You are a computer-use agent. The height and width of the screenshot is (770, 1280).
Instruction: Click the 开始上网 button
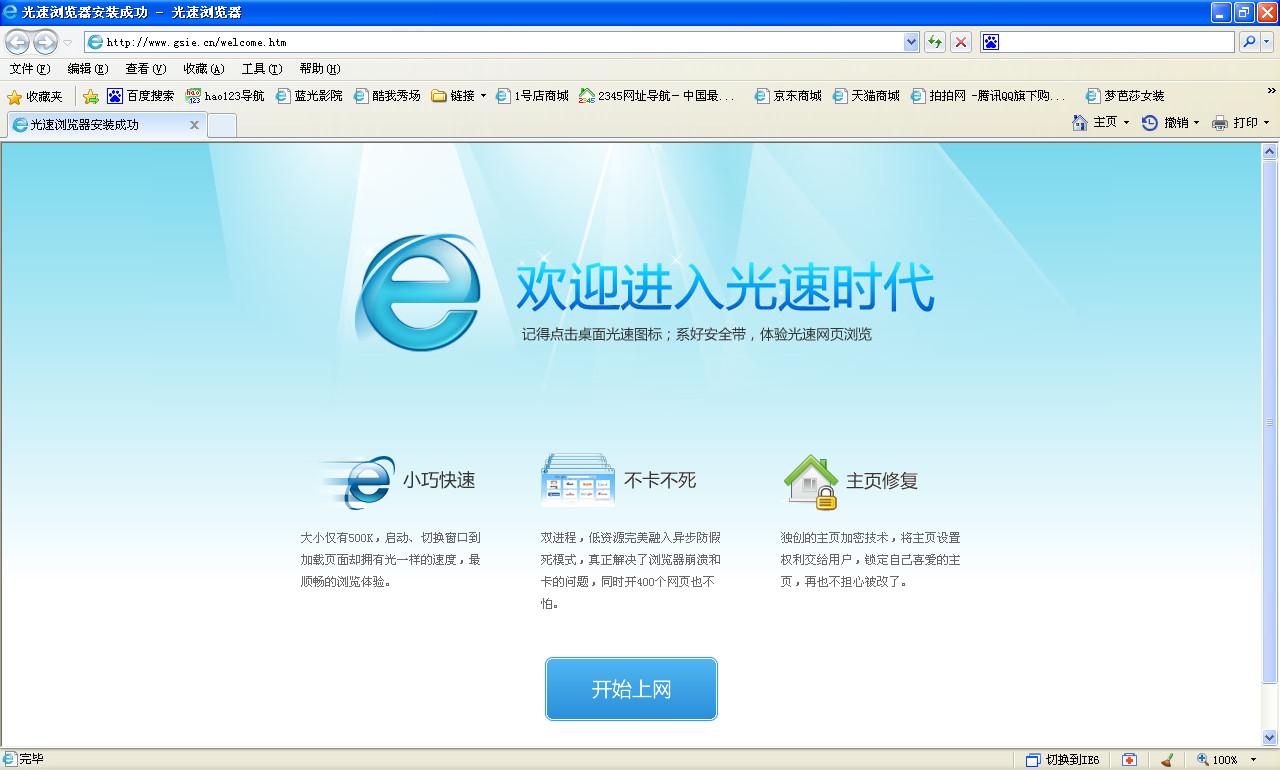tap(631, 689)
